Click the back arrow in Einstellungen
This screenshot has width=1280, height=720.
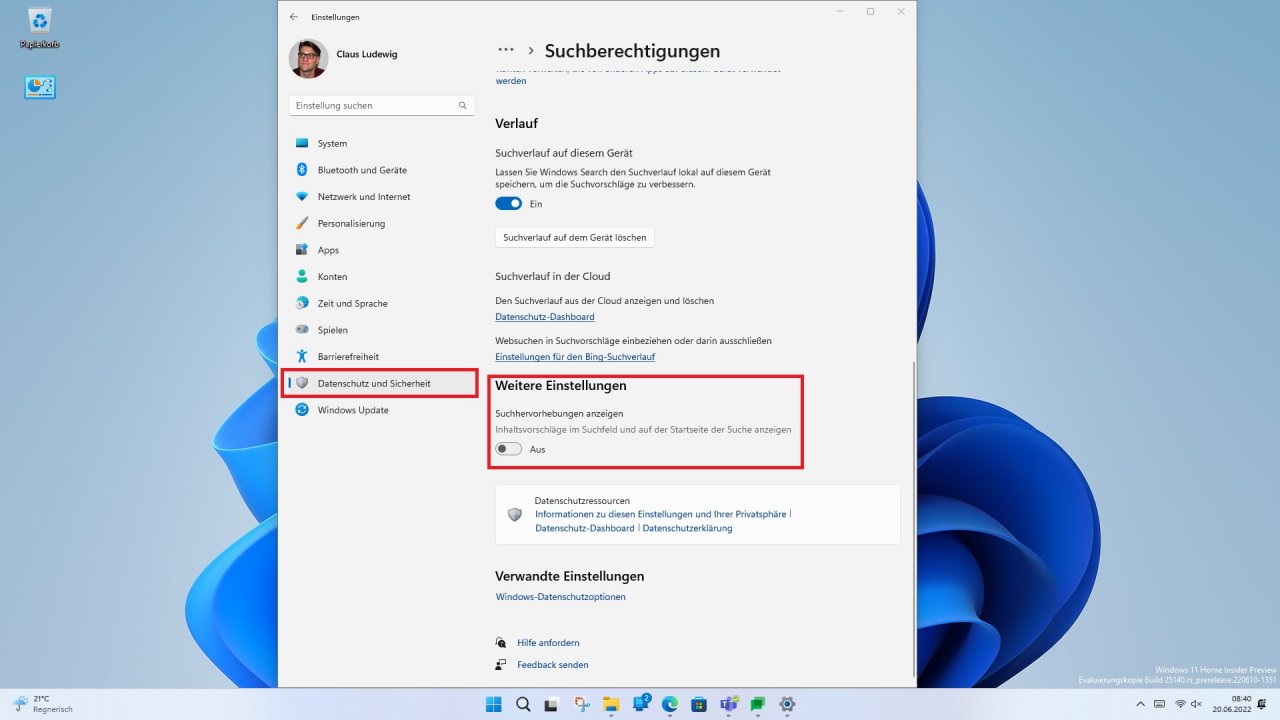[x=293, y=17]
